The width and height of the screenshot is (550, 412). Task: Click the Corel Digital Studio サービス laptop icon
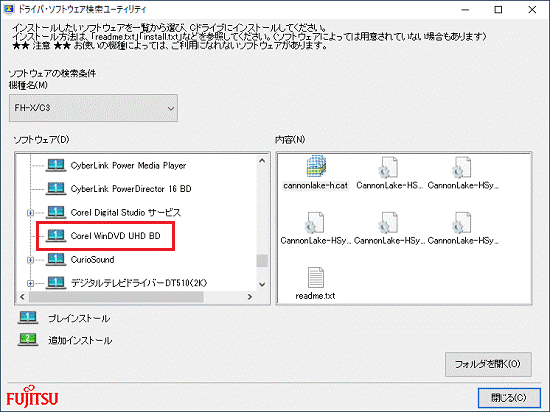(56, 212)
